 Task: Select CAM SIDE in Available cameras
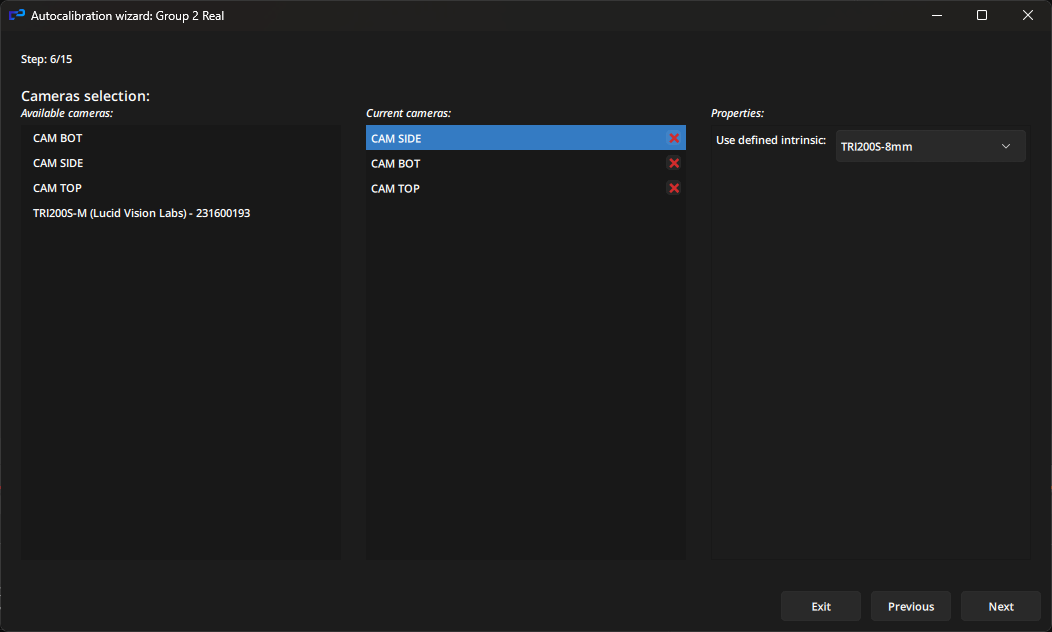58,163
